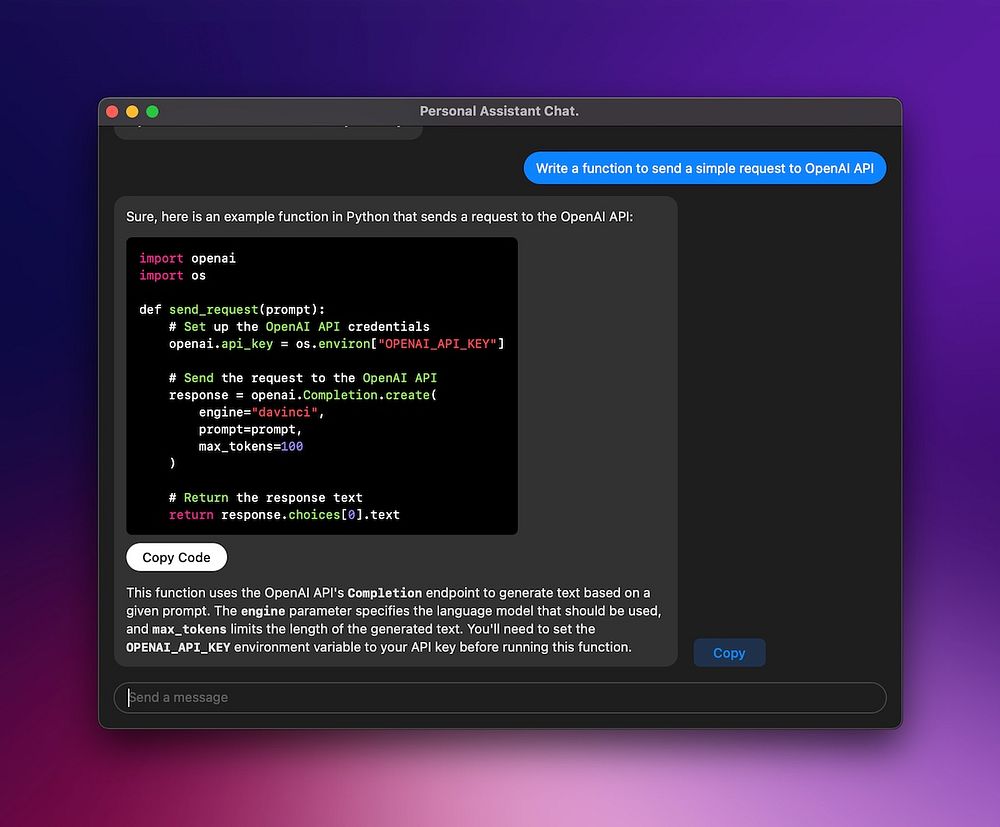
Task: Click the 'Return the response text' comment
Action: pos(265,498)
